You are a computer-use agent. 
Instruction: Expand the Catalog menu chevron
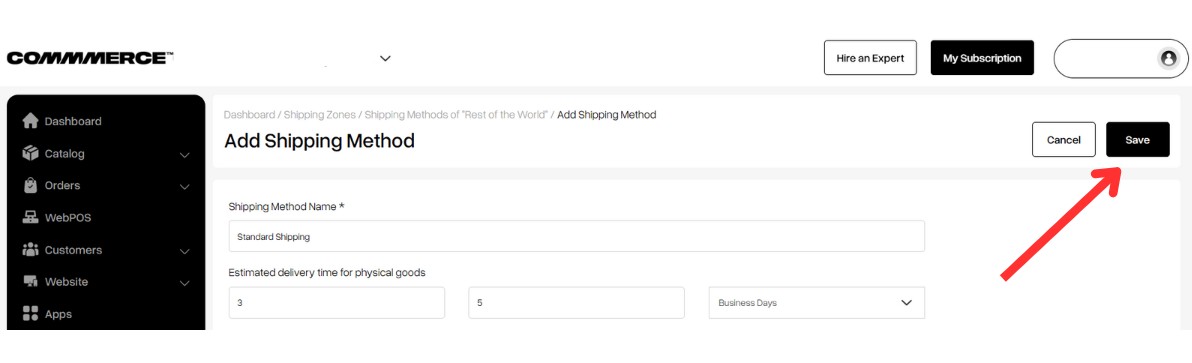pos(184,155)
